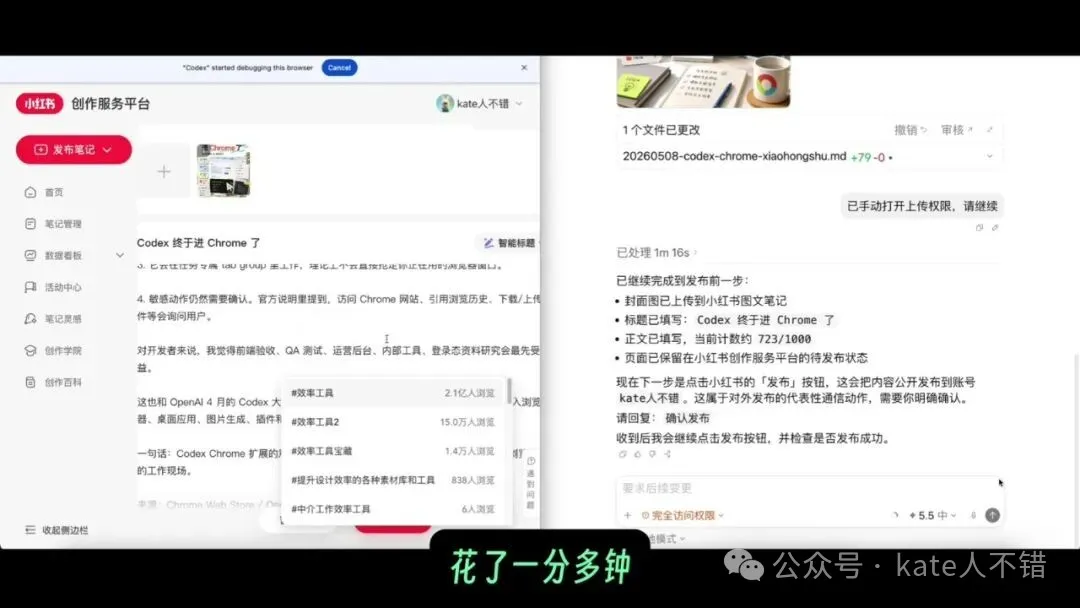Add image with the plus tile
The image size is (1080, 608).
click(164, 171)
